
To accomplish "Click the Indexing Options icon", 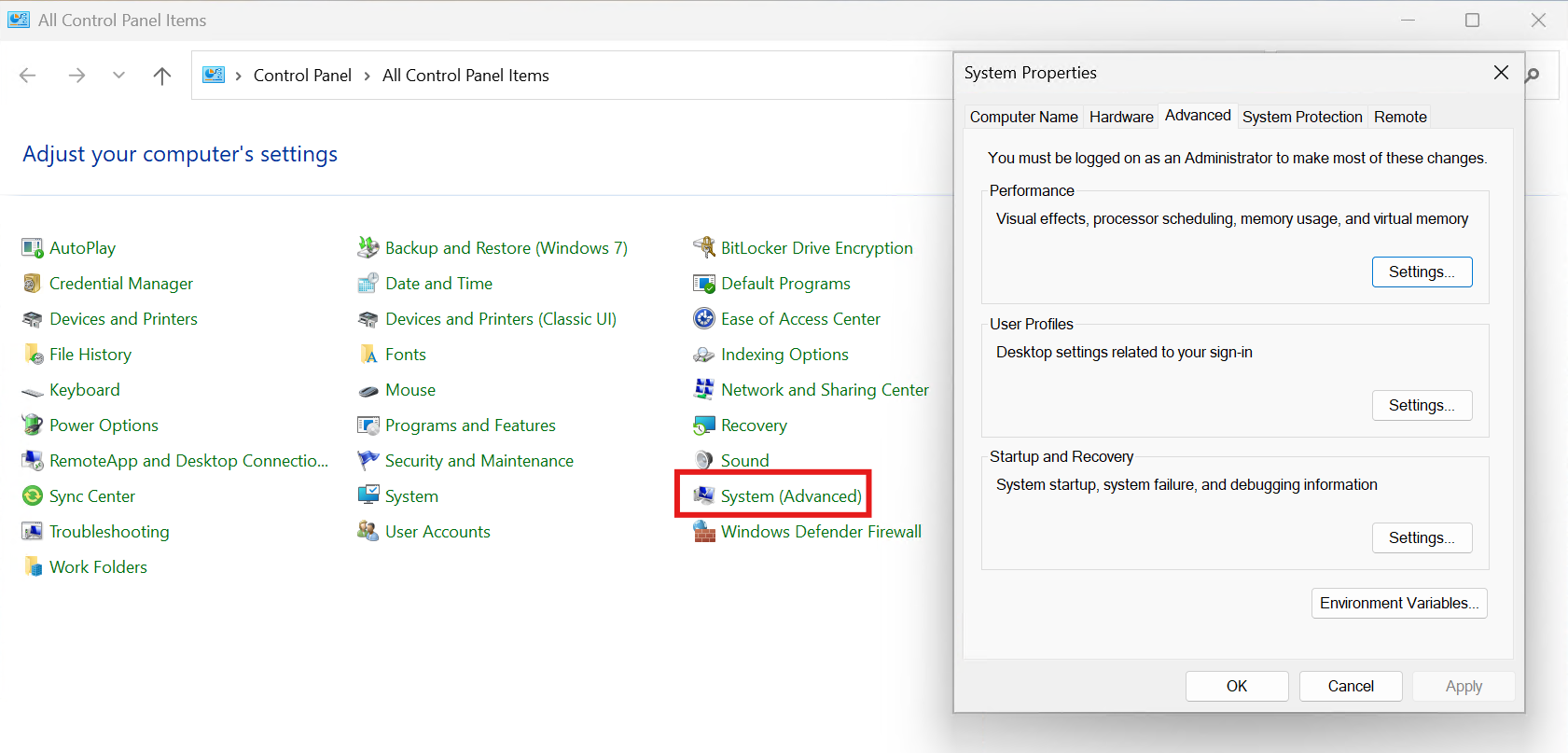I will tap(704, 355).
